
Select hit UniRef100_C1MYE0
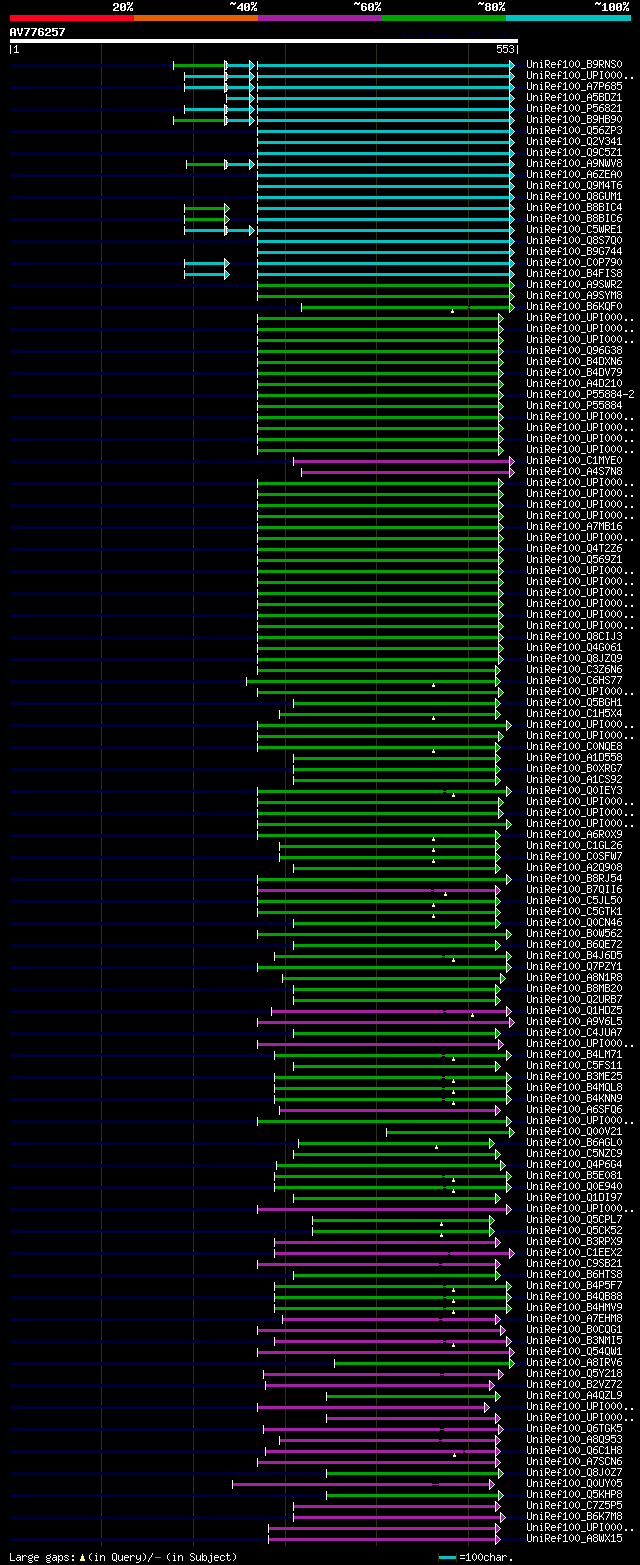tap(574, 461)
